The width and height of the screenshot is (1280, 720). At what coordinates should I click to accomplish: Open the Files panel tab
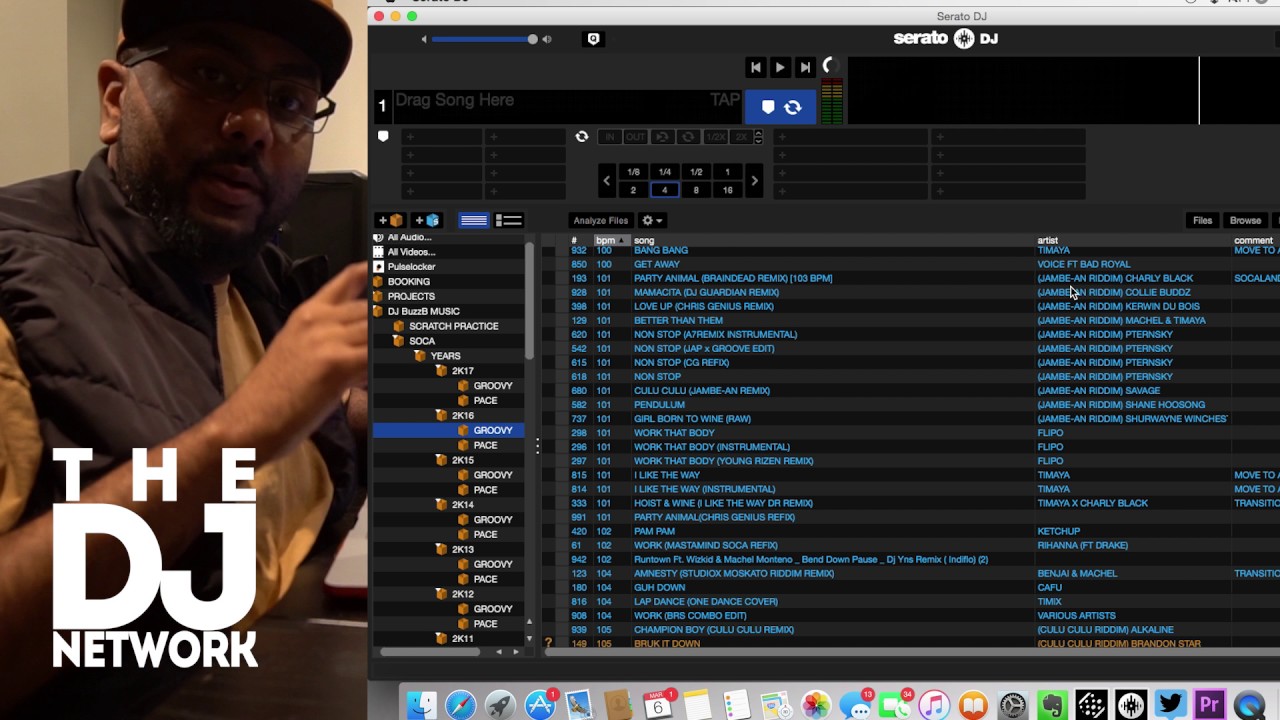1203,220
